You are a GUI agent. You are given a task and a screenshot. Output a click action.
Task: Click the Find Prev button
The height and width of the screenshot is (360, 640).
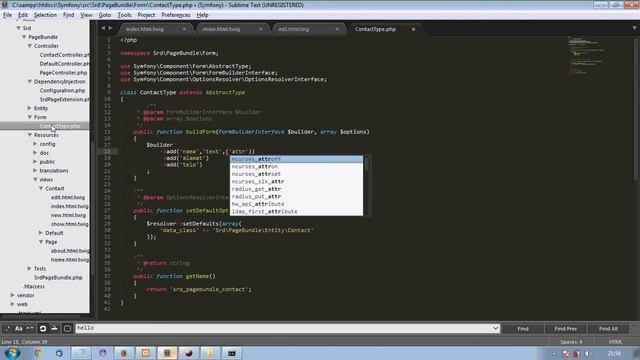pos(566,329)
